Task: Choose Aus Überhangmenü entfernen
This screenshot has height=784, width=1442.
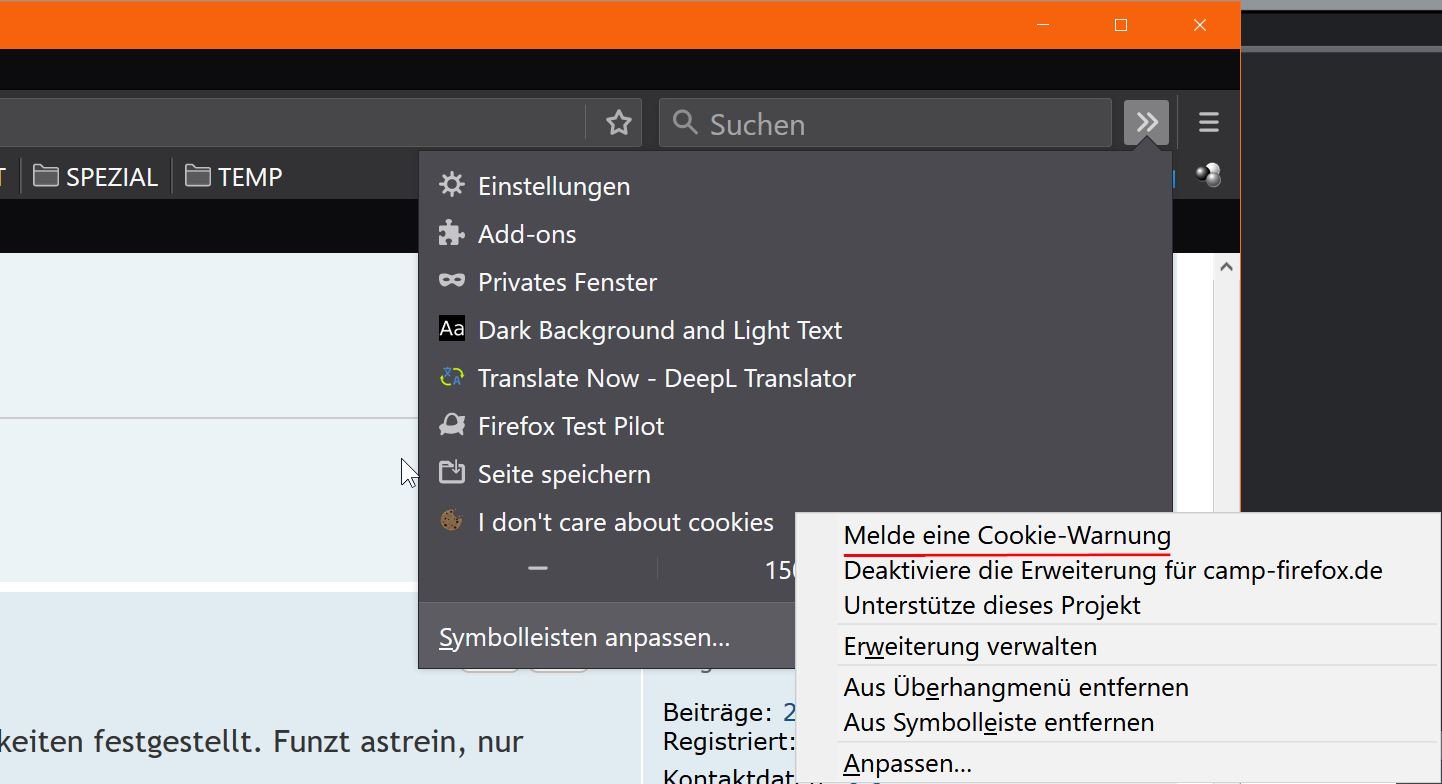Action: coord(1015,688)
